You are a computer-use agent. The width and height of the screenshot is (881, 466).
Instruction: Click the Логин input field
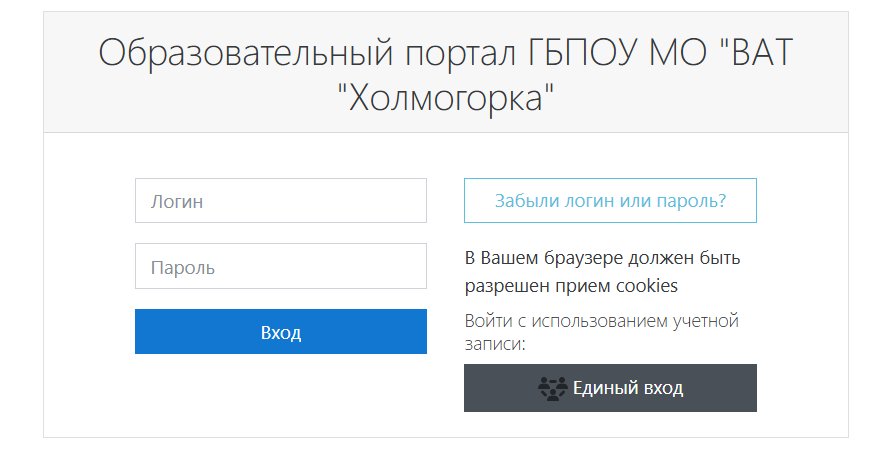281,201
